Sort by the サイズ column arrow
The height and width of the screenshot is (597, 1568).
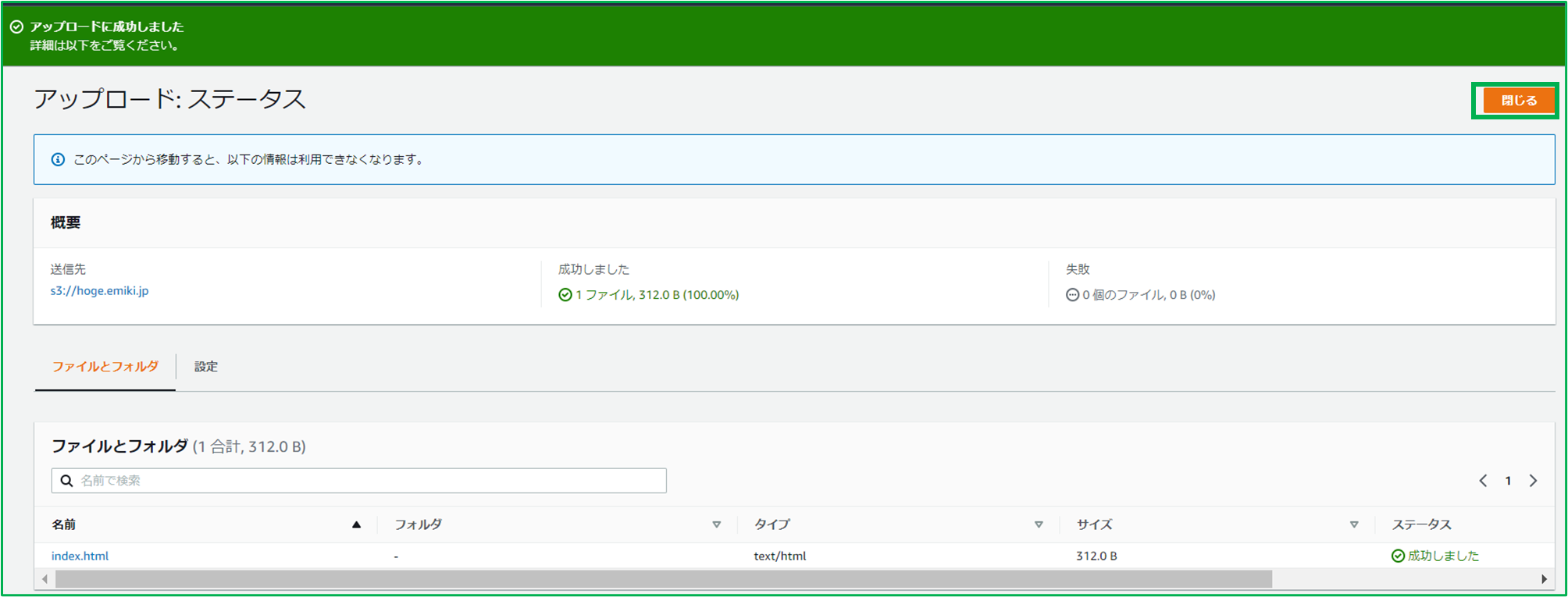(x=1354, y=524)
